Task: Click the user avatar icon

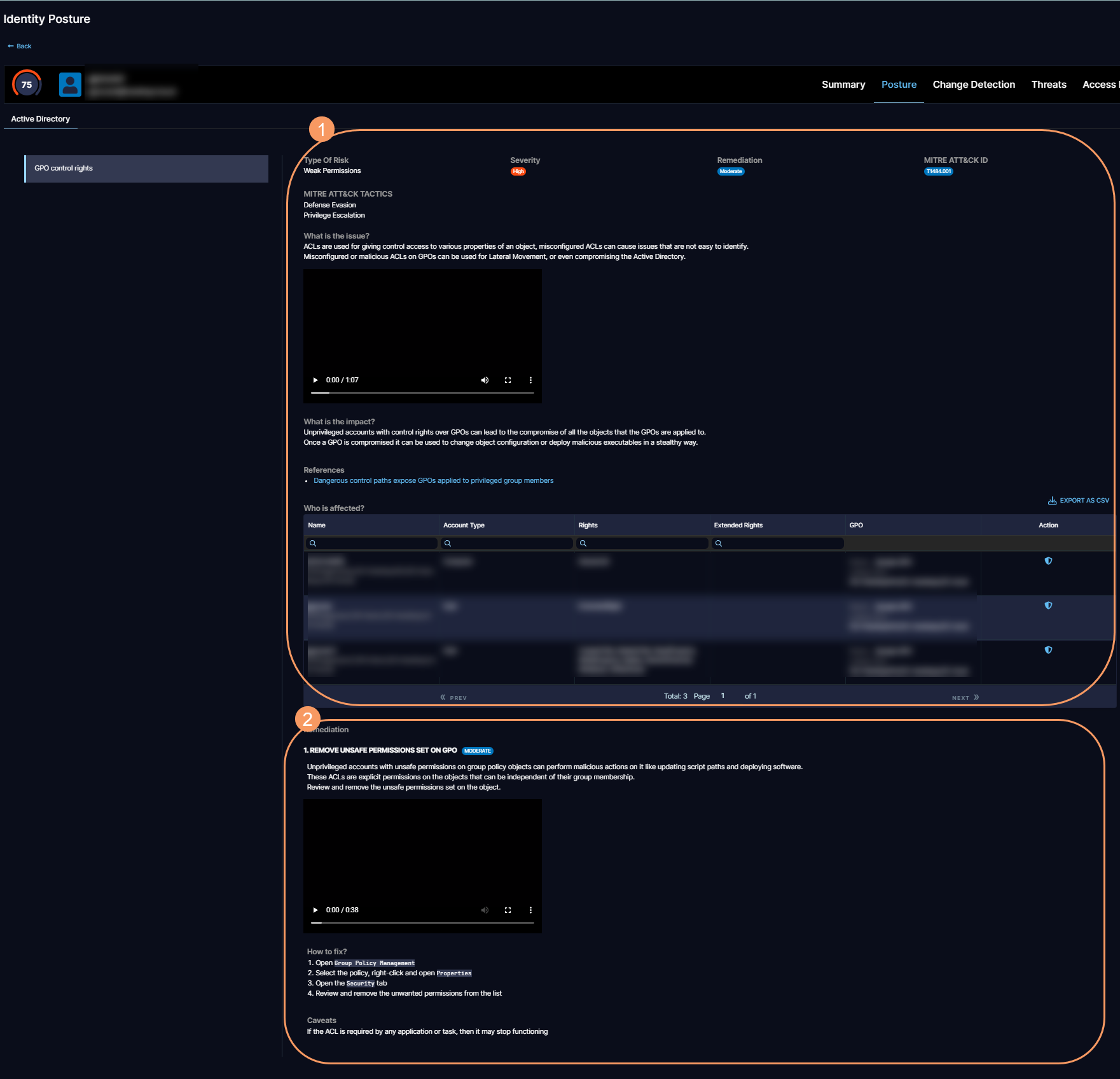Action: pyautogui.click(x=70, y=85)
